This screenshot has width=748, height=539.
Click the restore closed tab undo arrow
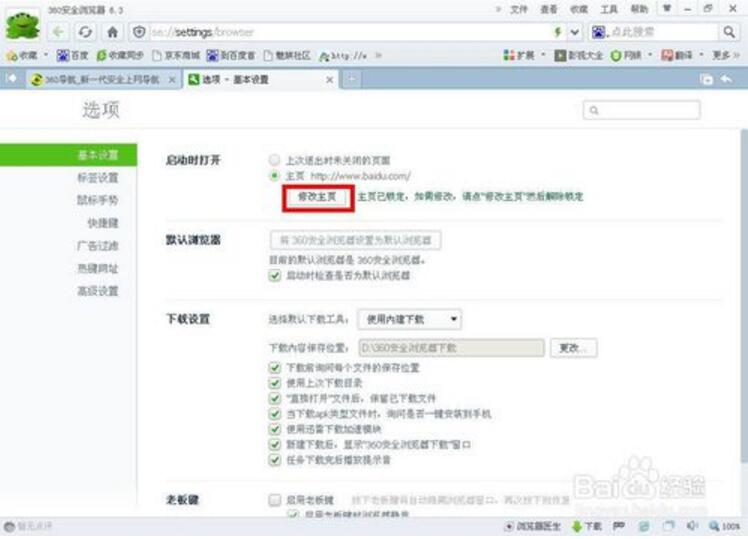pyautogui.click(x=727, y=79)
